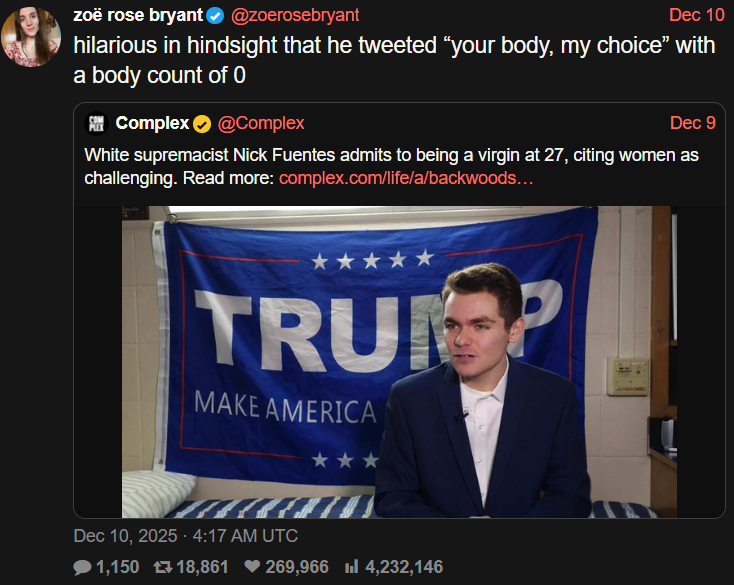Click the Dec 10 date link

[697, 15]
